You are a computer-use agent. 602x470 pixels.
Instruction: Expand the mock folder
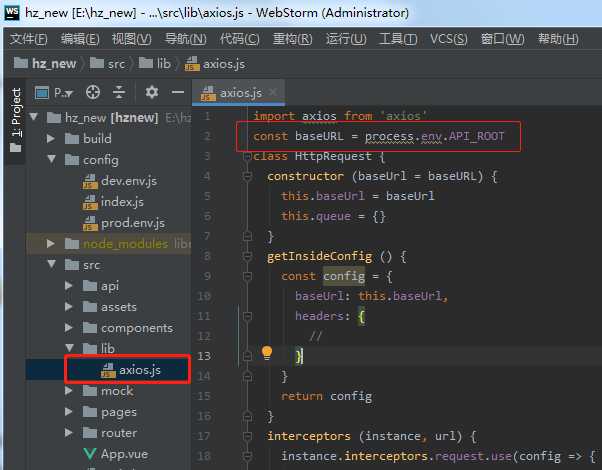pos(69,391)
